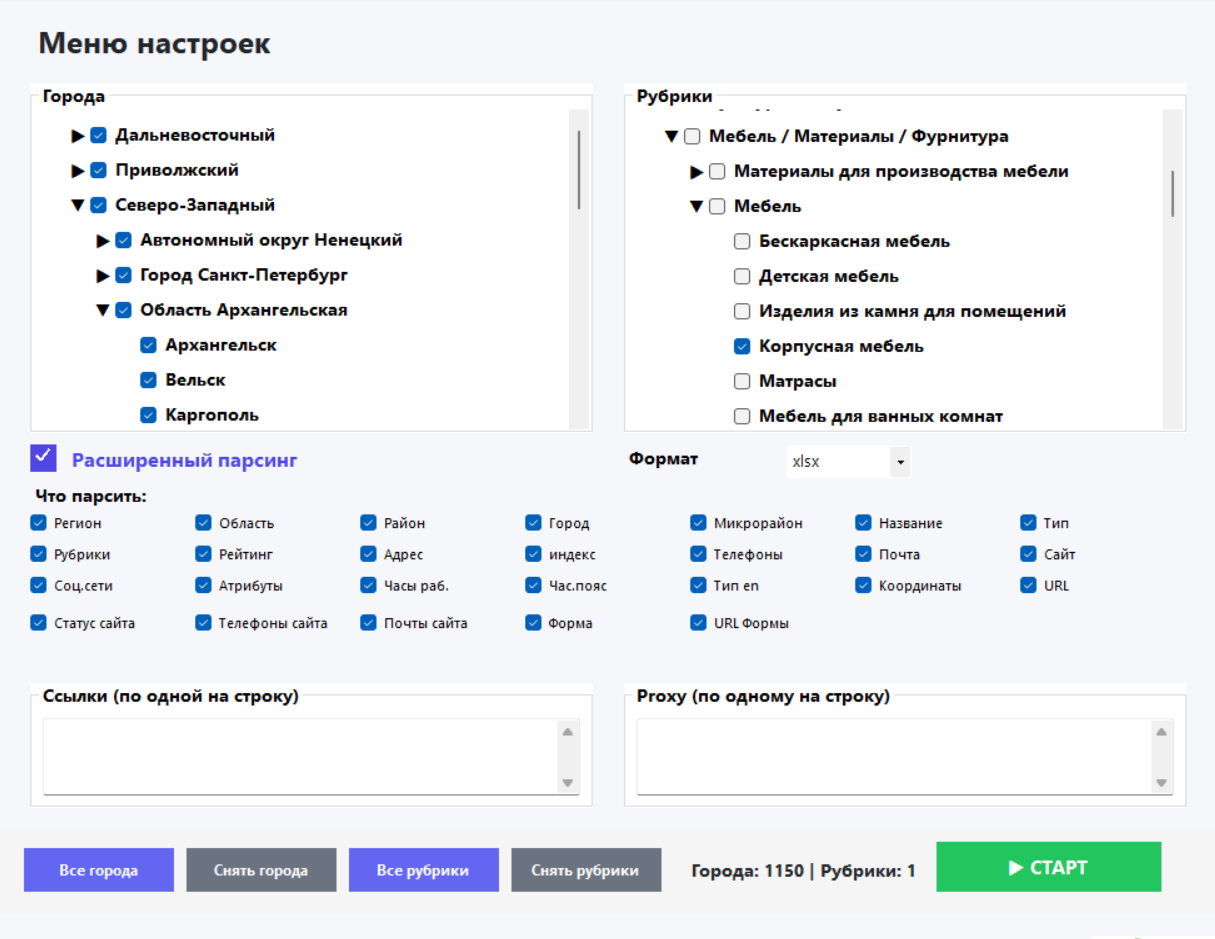Collapse the Мебель category arrow
Image resolution: width=1215 pixels, height=939 pixels.
pos(697,207)
